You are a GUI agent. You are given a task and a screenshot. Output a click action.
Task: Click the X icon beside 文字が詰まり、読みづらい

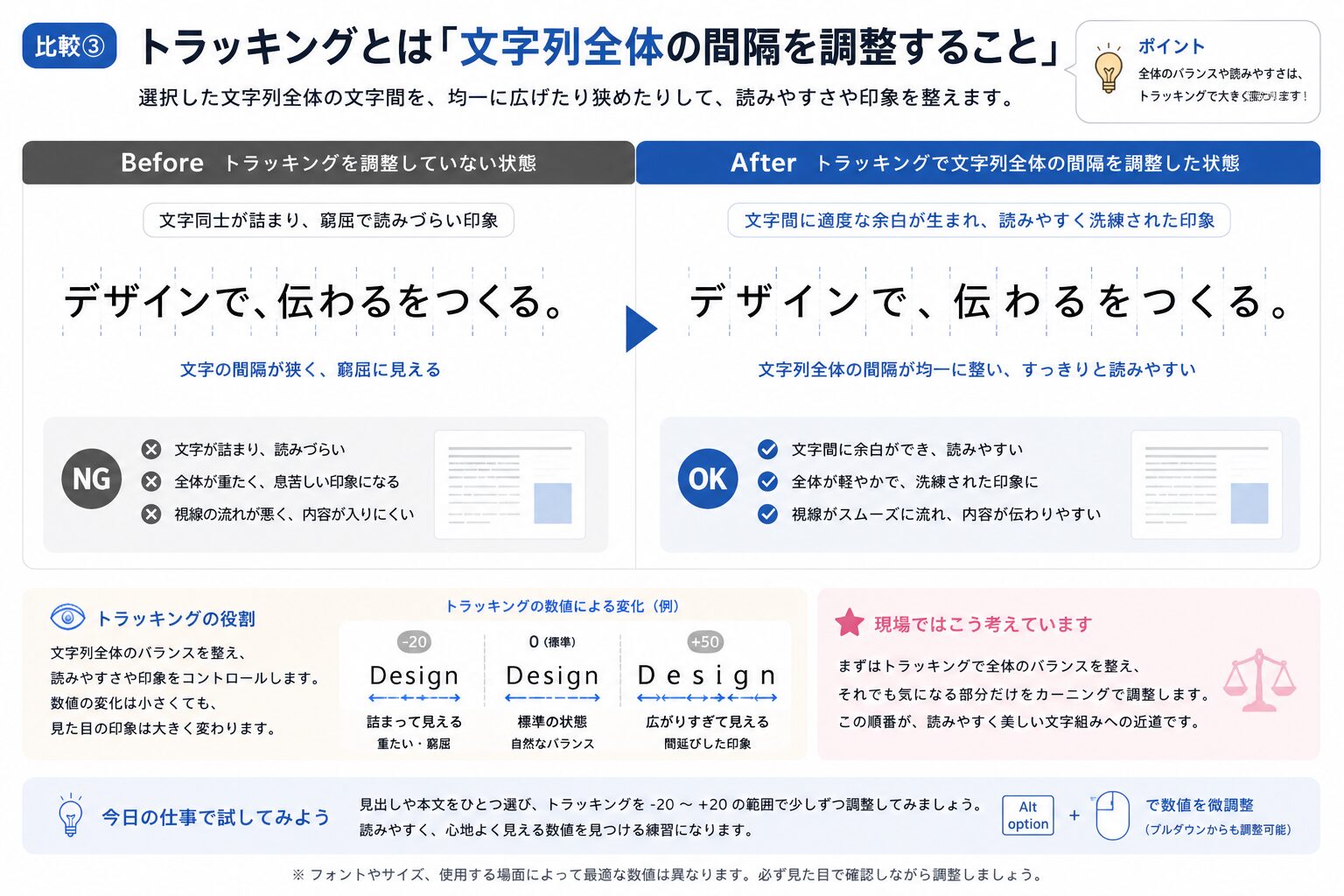tap(151, 449)
